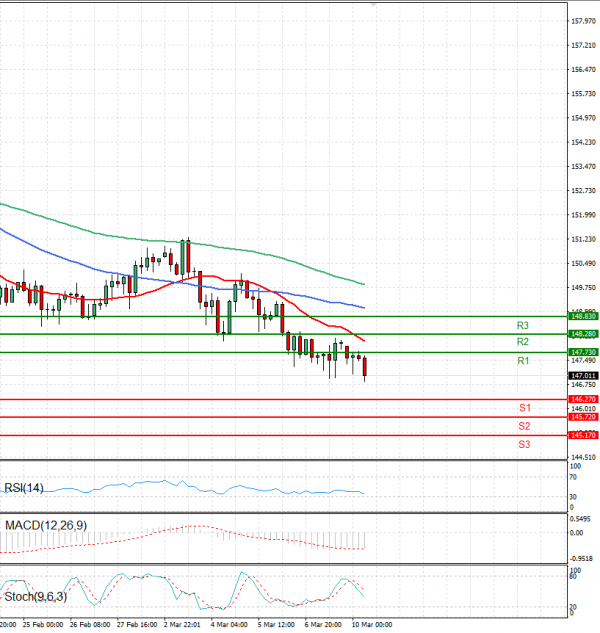Open the RSI(14) indicator label
600x633 pixels.
(x=24, y=488)
